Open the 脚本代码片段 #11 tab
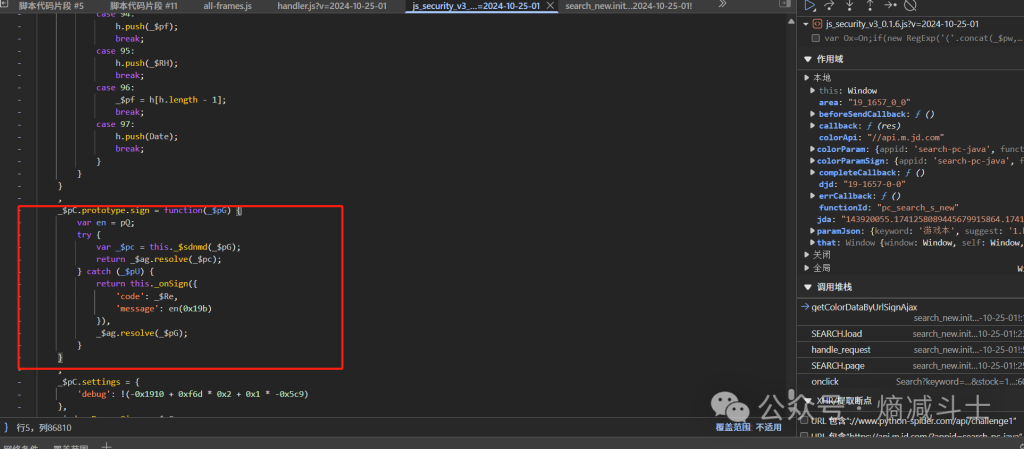 [x=143, y=6]
